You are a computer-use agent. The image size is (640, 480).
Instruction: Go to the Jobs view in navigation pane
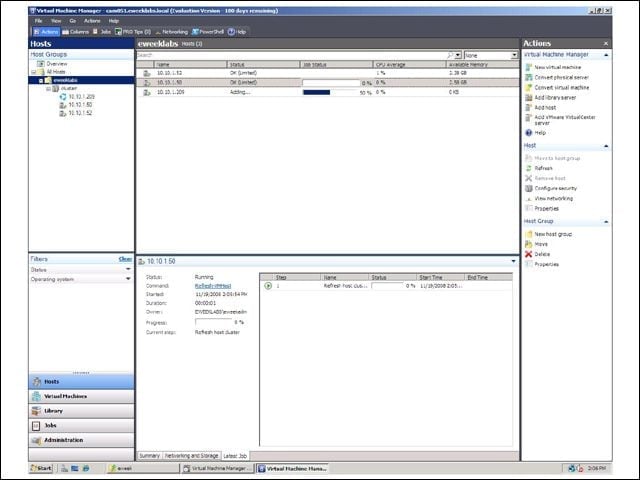click(81, 425)
